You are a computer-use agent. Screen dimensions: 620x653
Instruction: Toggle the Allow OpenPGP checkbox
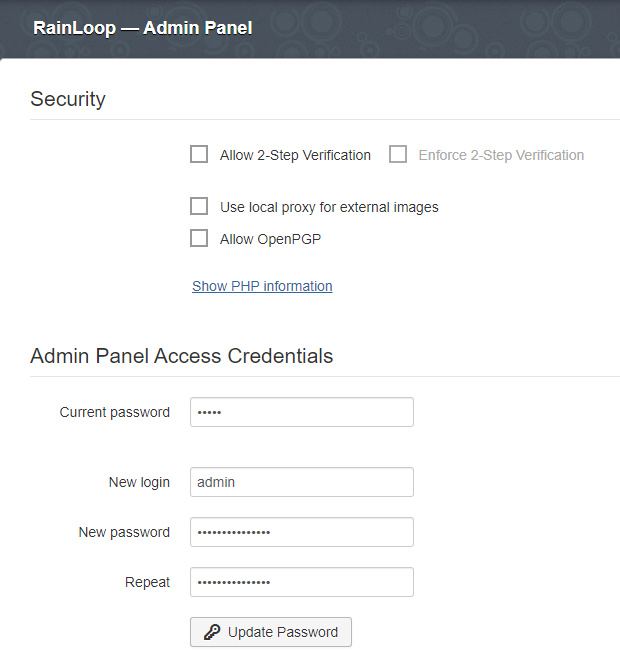(x=199, y=238)
